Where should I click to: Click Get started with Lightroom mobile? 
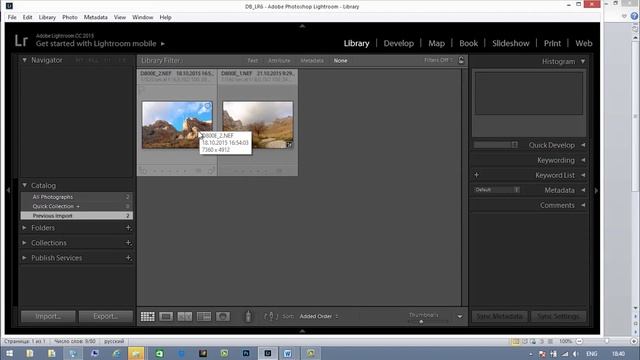tap(100, 44)
